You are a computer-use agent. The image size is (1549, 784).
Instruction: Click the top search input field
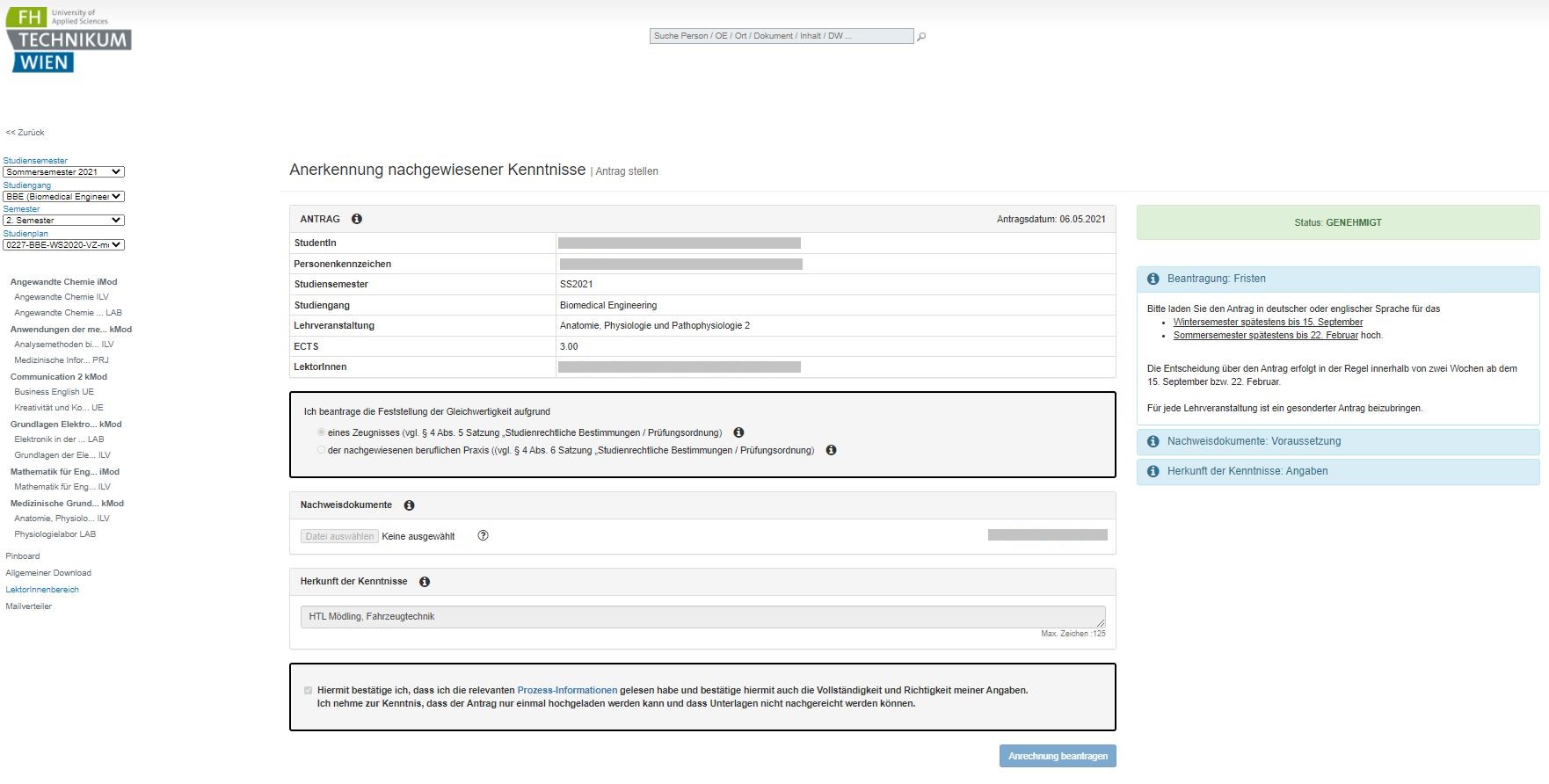781,36
